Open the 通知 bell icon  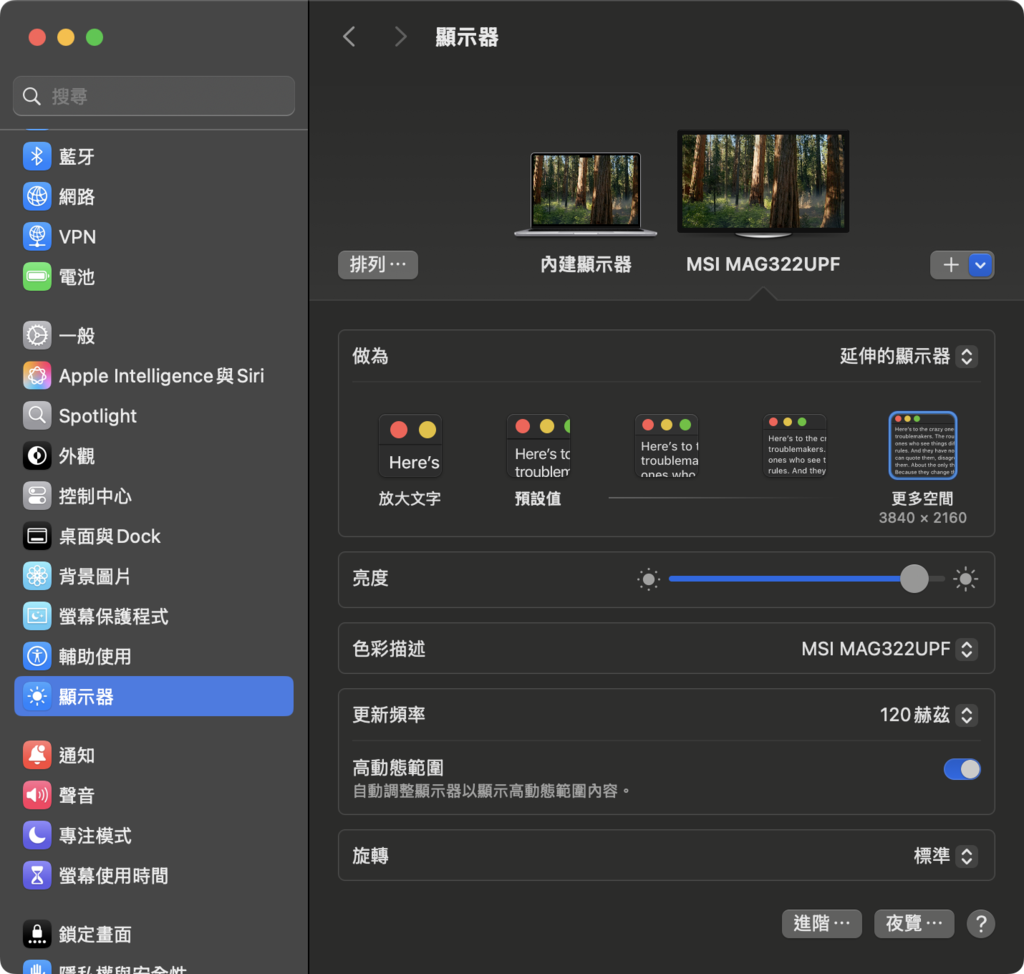(x=37, y=755)
